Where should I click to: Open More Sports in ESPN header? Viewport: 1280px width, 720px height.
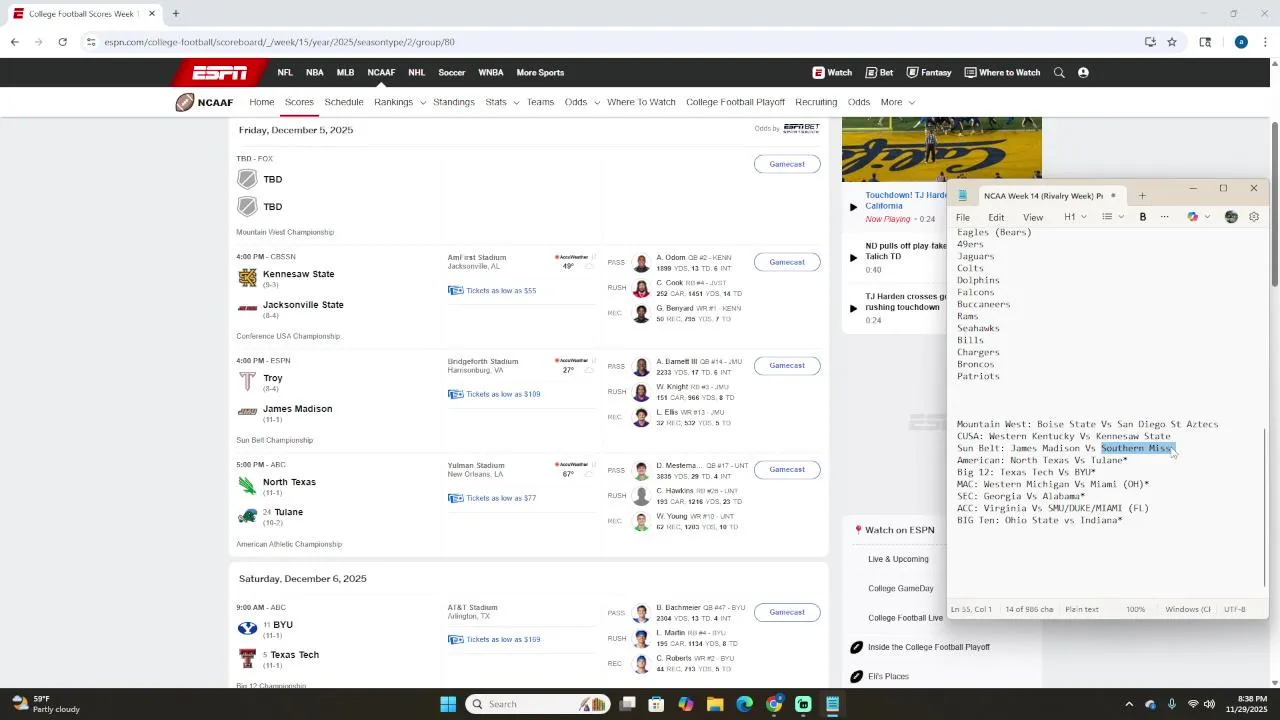540,72
